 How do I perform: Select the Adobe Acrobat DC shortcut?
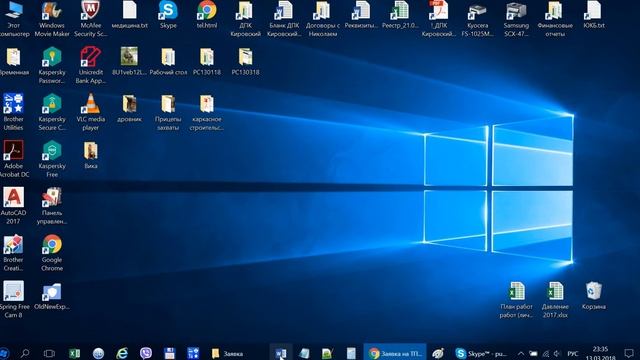click(14, 160)
